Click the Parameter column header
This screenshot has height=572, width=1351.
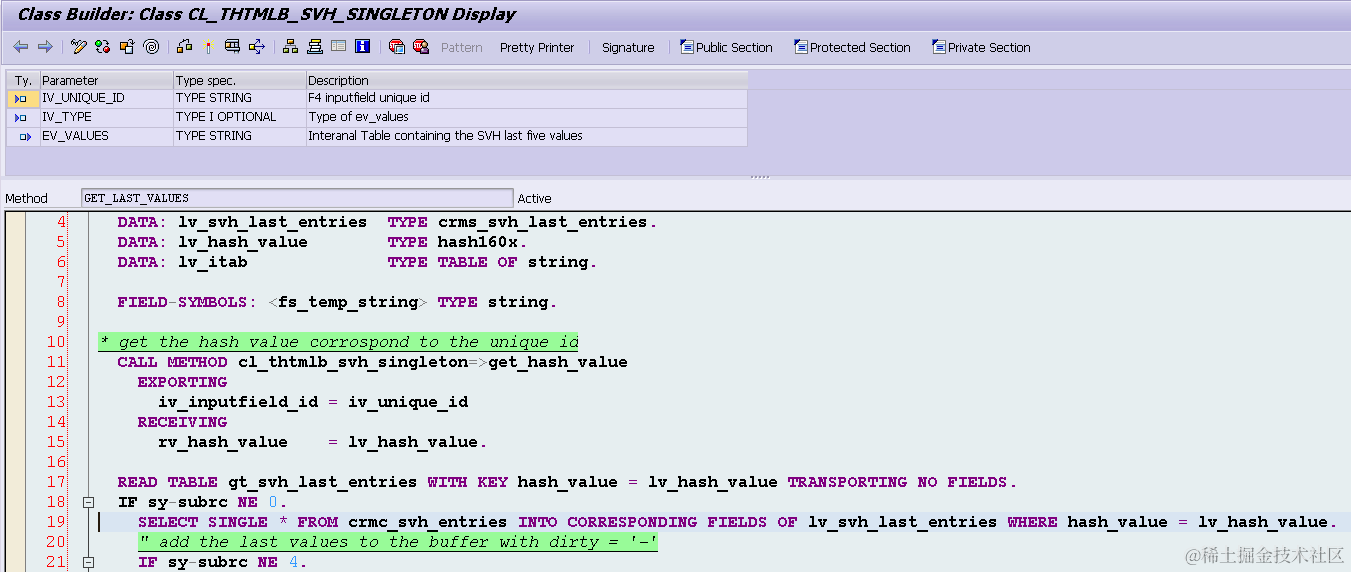[x=106, y=80]
